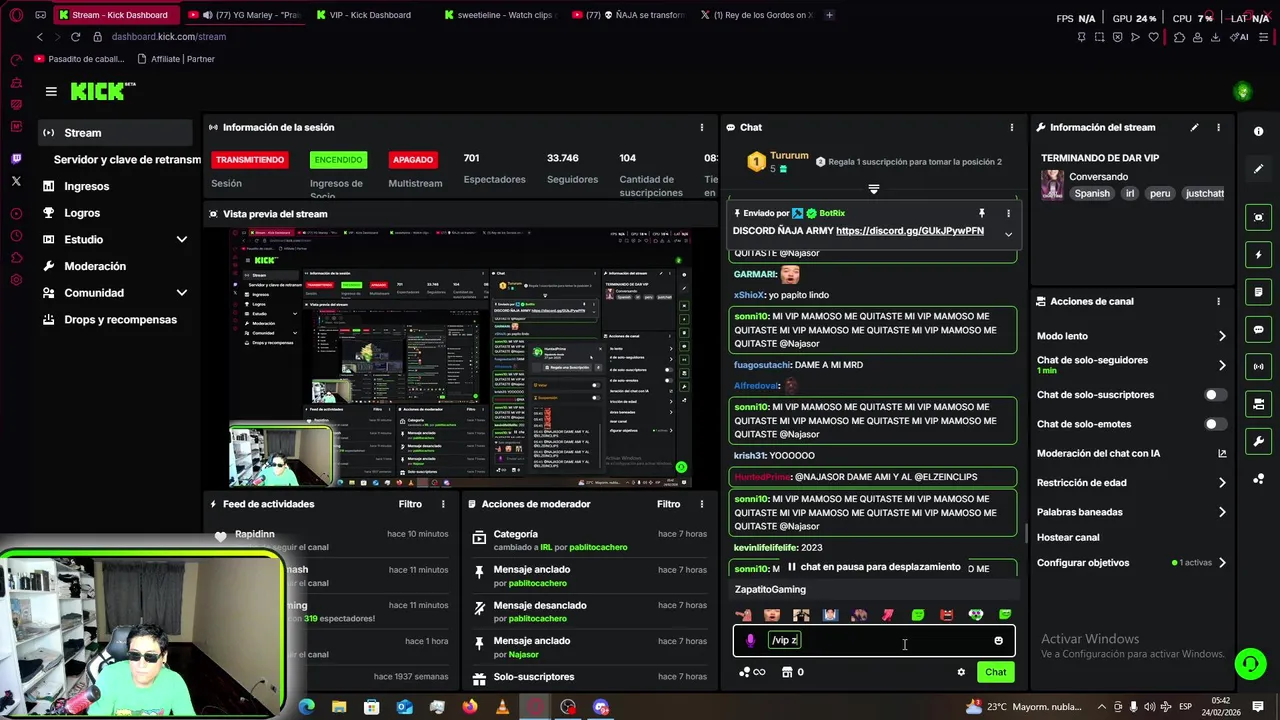Click the Vista previa del stream thumbnail
Image resolution: width=1280 pixels, height=720 pixels.
click(461, 357)
